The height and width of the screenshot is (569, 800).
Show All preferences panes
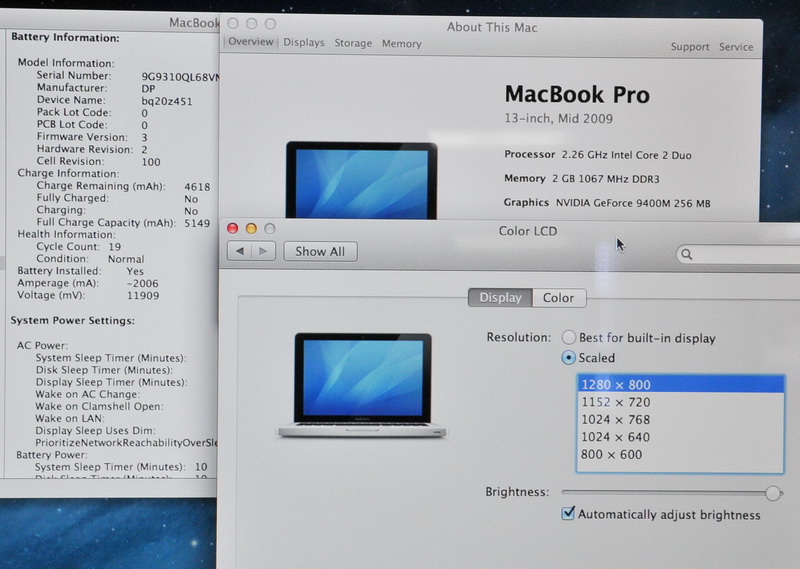pyautogui.click(x=320, y=252)
